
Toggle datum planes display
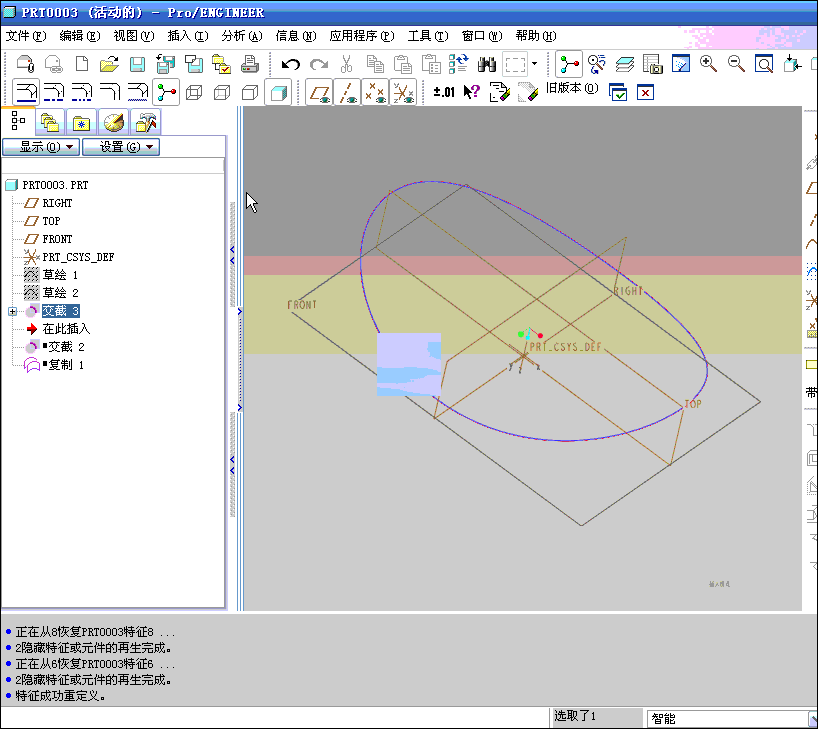[x=320, y=93]
